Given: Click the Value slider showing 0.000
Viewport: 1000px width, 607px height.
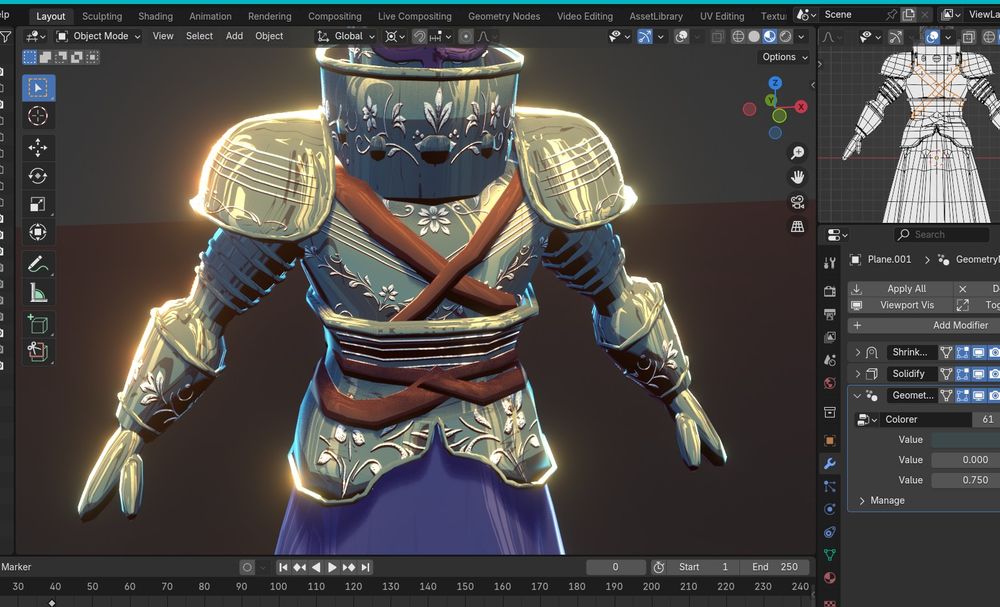Looking at the screenshot, I should click(x=966, y=460).
